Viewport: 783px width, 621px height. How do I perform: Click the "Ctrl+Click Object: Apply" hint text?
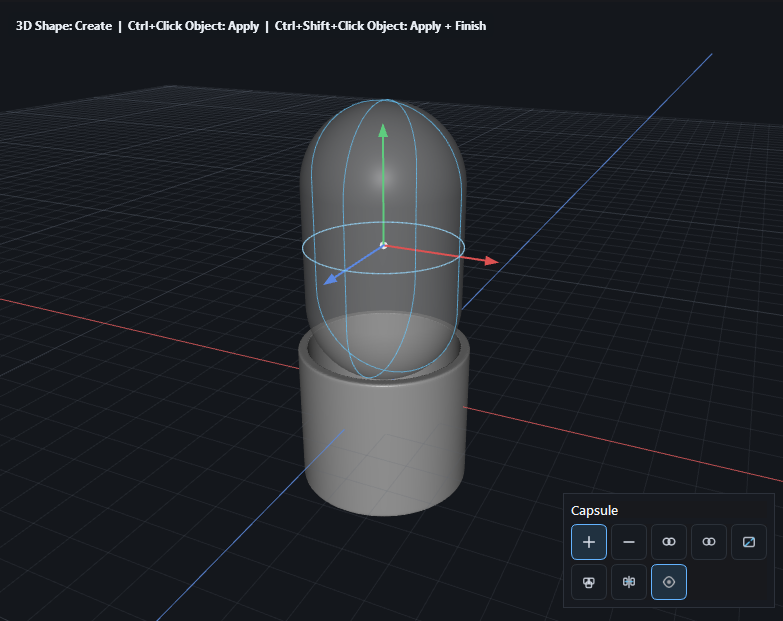(193, 26)
